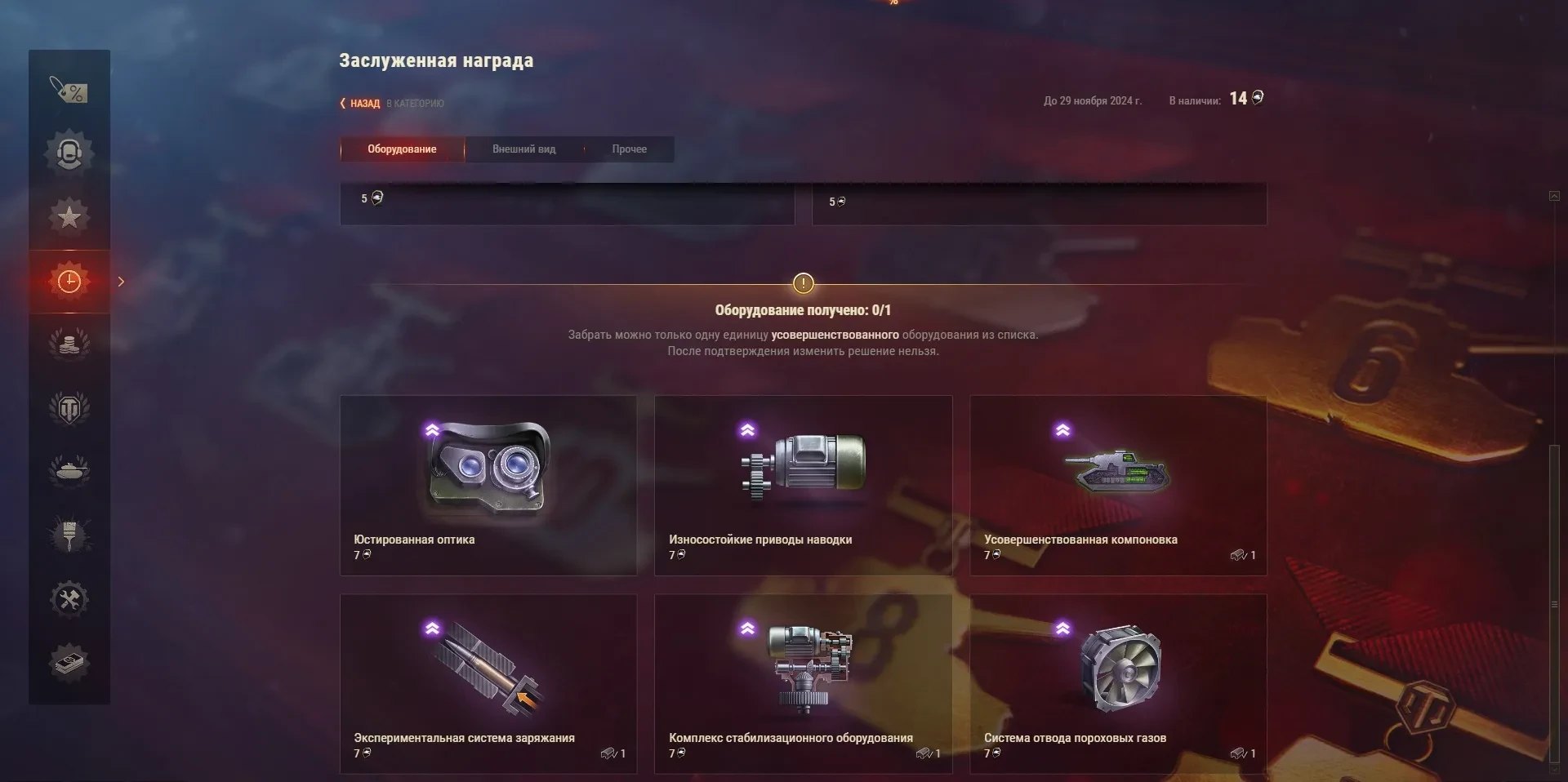This screenshot has width=1568, height=782.
Task: Go back via the НАЗАД link
Action: click(360, 104)
